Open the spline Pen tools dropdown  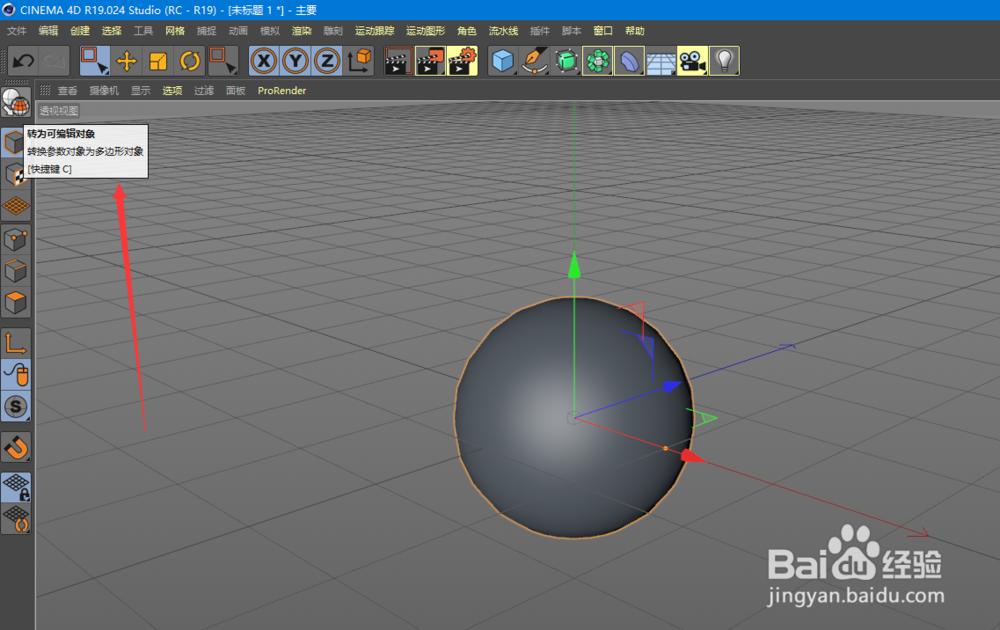point(533,61)
